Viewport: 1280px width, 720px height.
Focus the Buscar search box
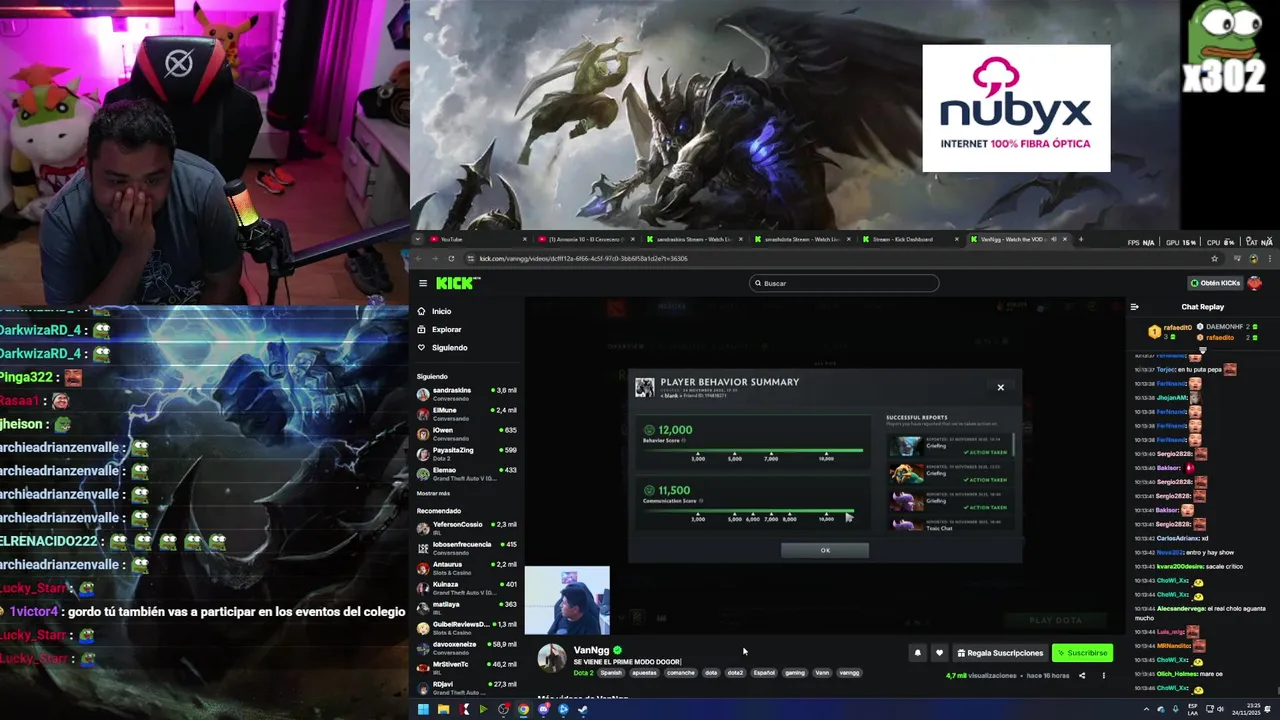coord(844,283)
